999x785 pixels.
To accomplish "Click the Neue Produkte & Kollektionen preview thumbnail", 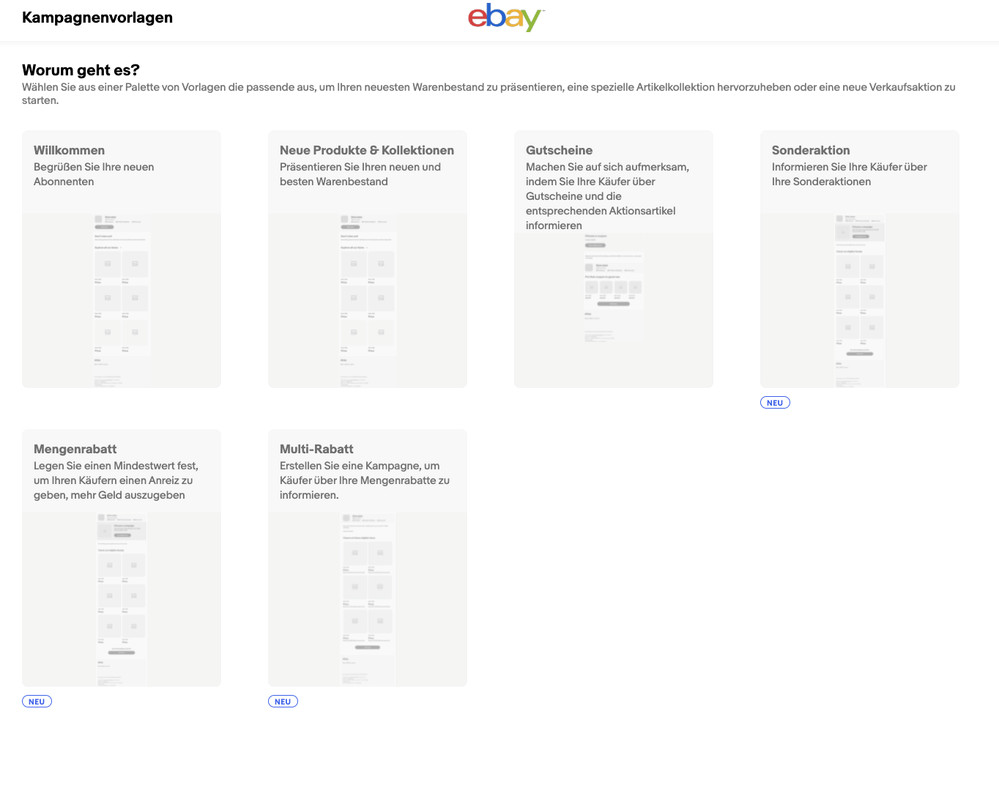I will click(367, 300).
